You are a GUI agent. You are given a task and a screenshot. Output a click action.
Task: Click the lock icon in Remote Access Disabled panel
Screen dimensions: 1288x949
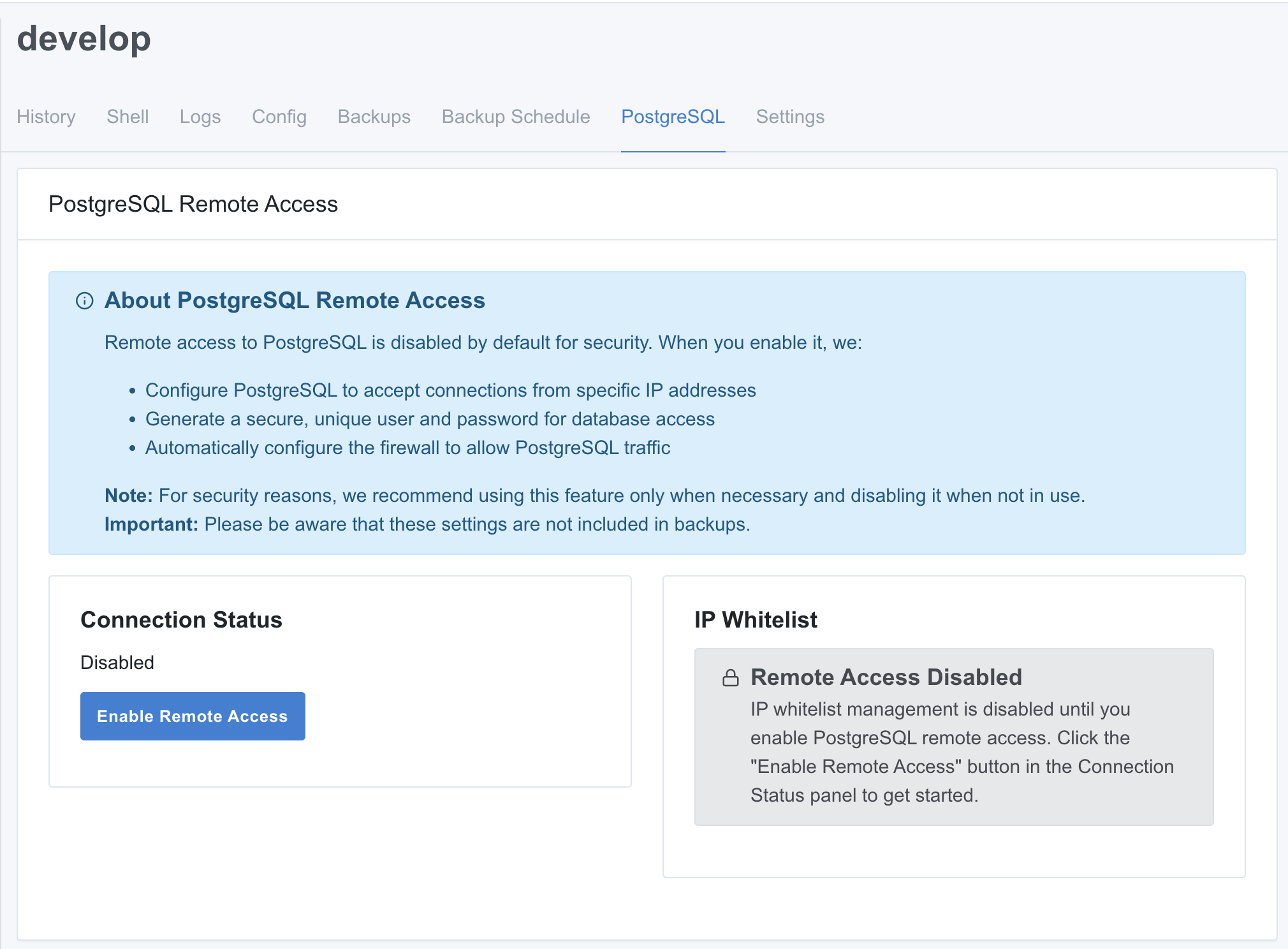pos(732,677)
